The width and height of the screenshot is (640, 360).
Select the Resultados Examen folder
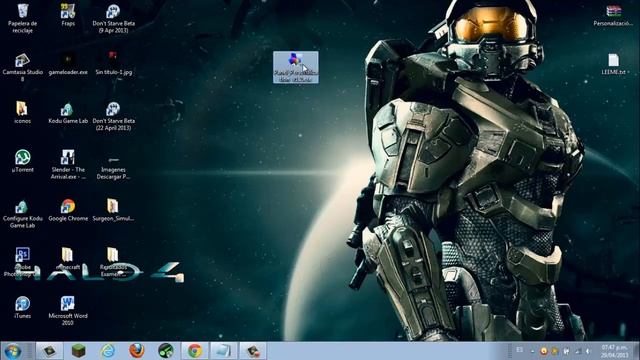[x=113, y=262]
